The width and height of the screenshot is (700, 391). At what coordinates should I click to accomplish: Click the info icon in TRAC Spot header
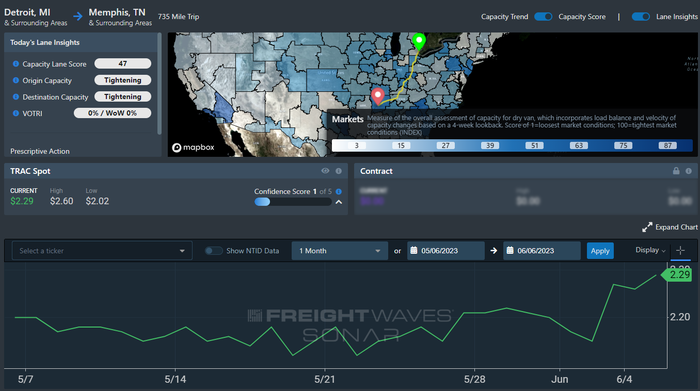click(x=338, y=171)
